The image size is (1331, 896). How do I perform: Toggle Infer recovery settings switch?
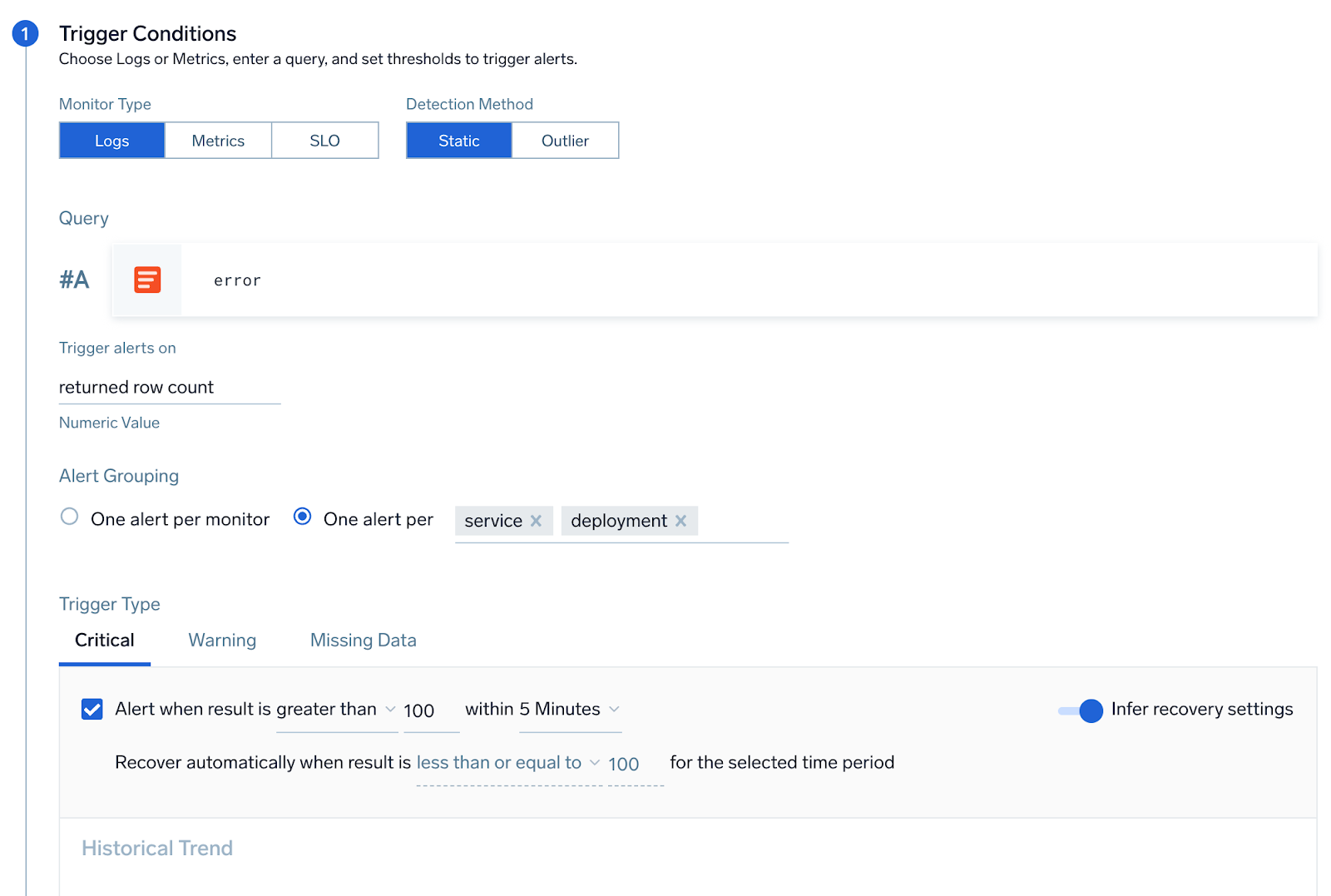pos(1081,710)
